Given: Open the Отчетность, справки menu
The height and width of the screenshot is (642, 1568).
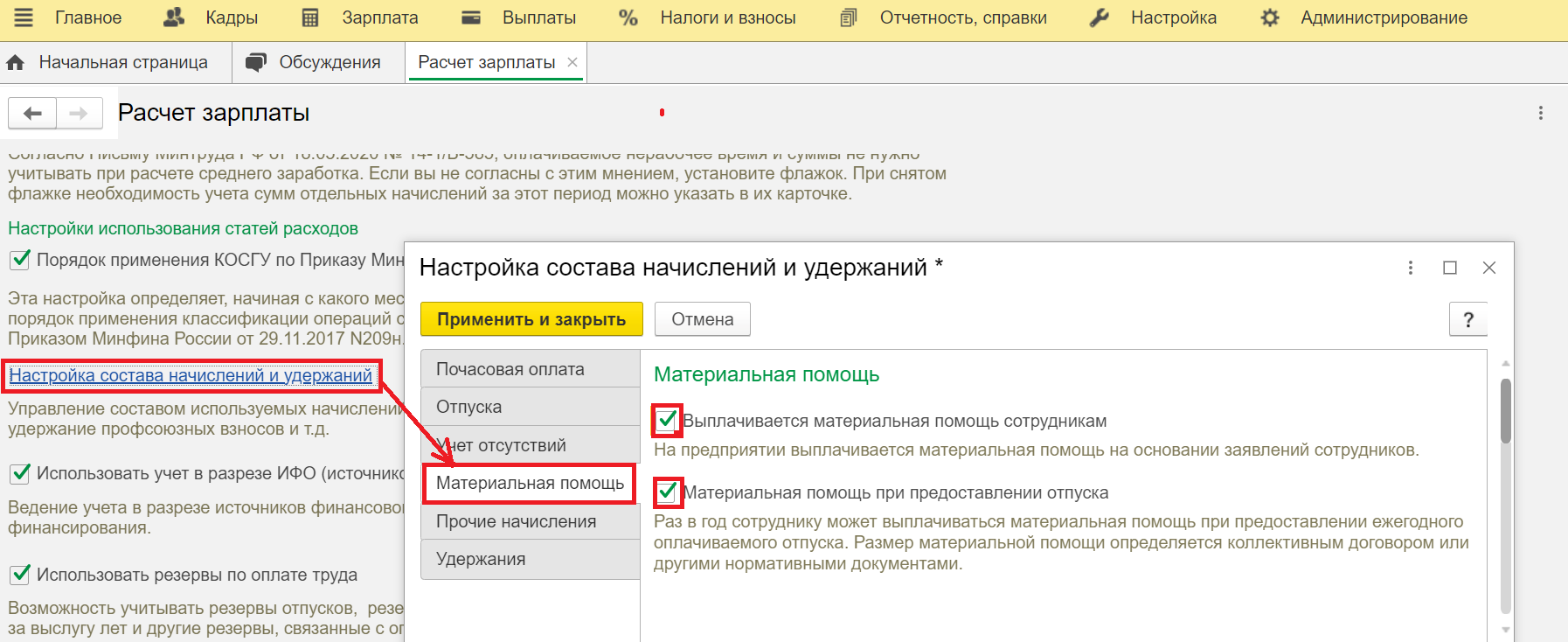Looking at the screenshot, I should [963, 17].
